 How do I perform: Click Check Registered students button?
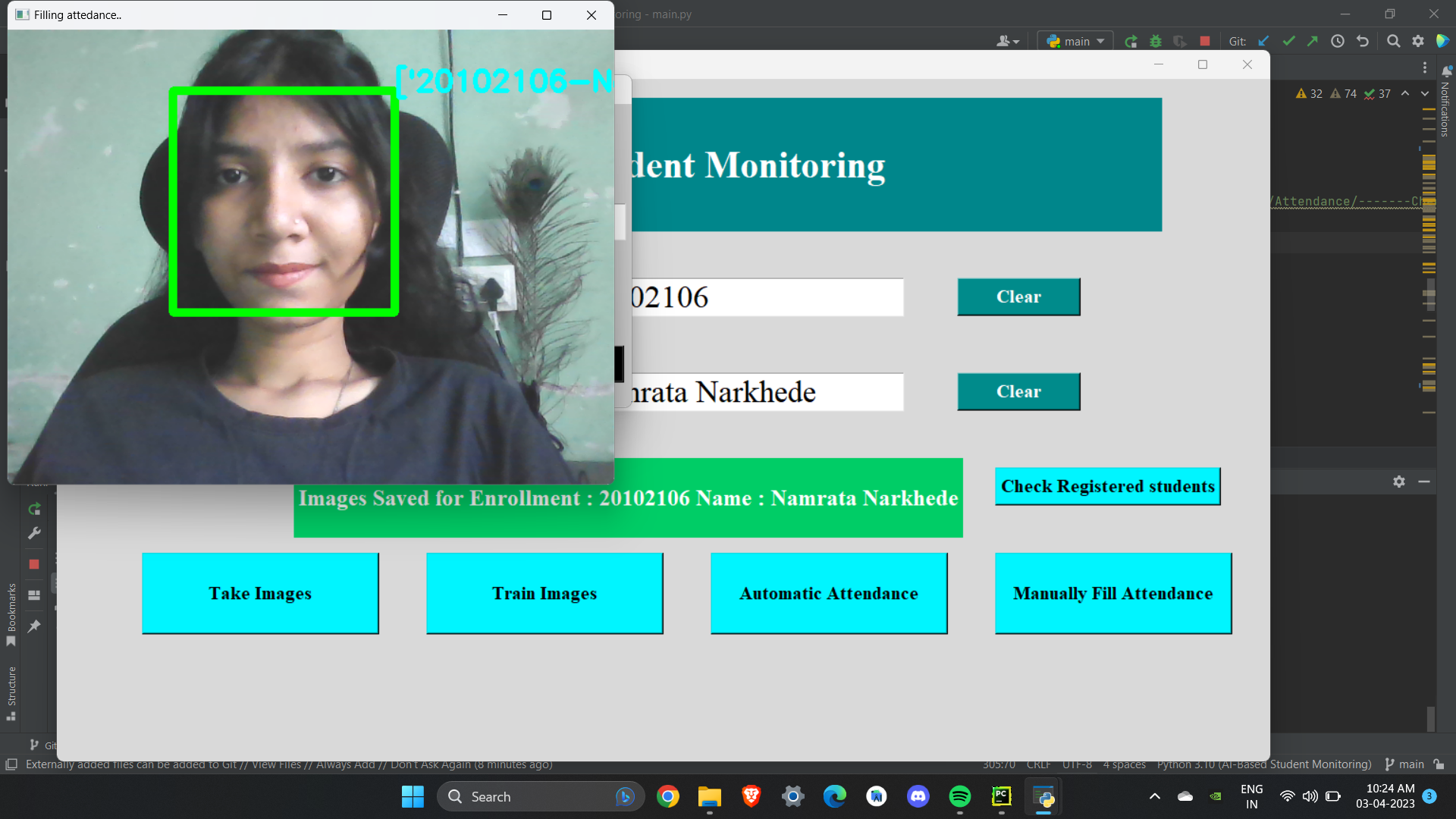[x=1107, y=486]
